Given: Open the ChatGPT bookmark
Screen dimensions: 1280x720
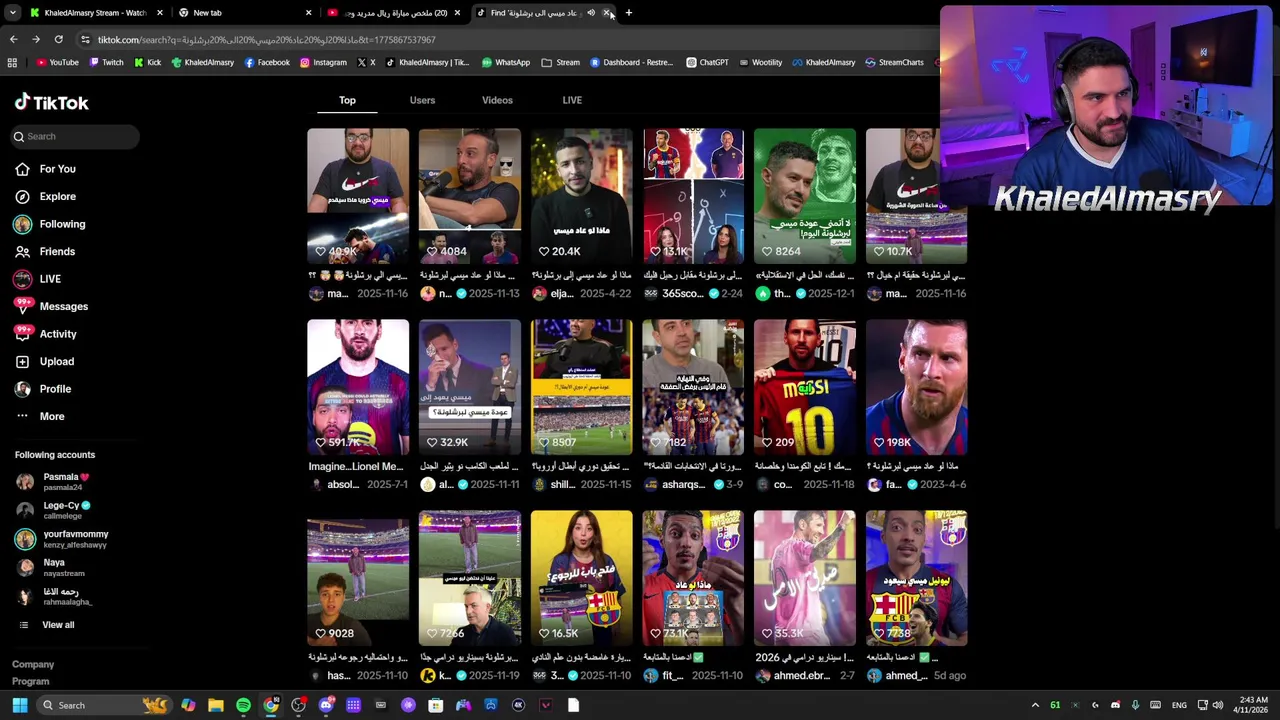Looking at the screenshot, I should tap(707, 62).
